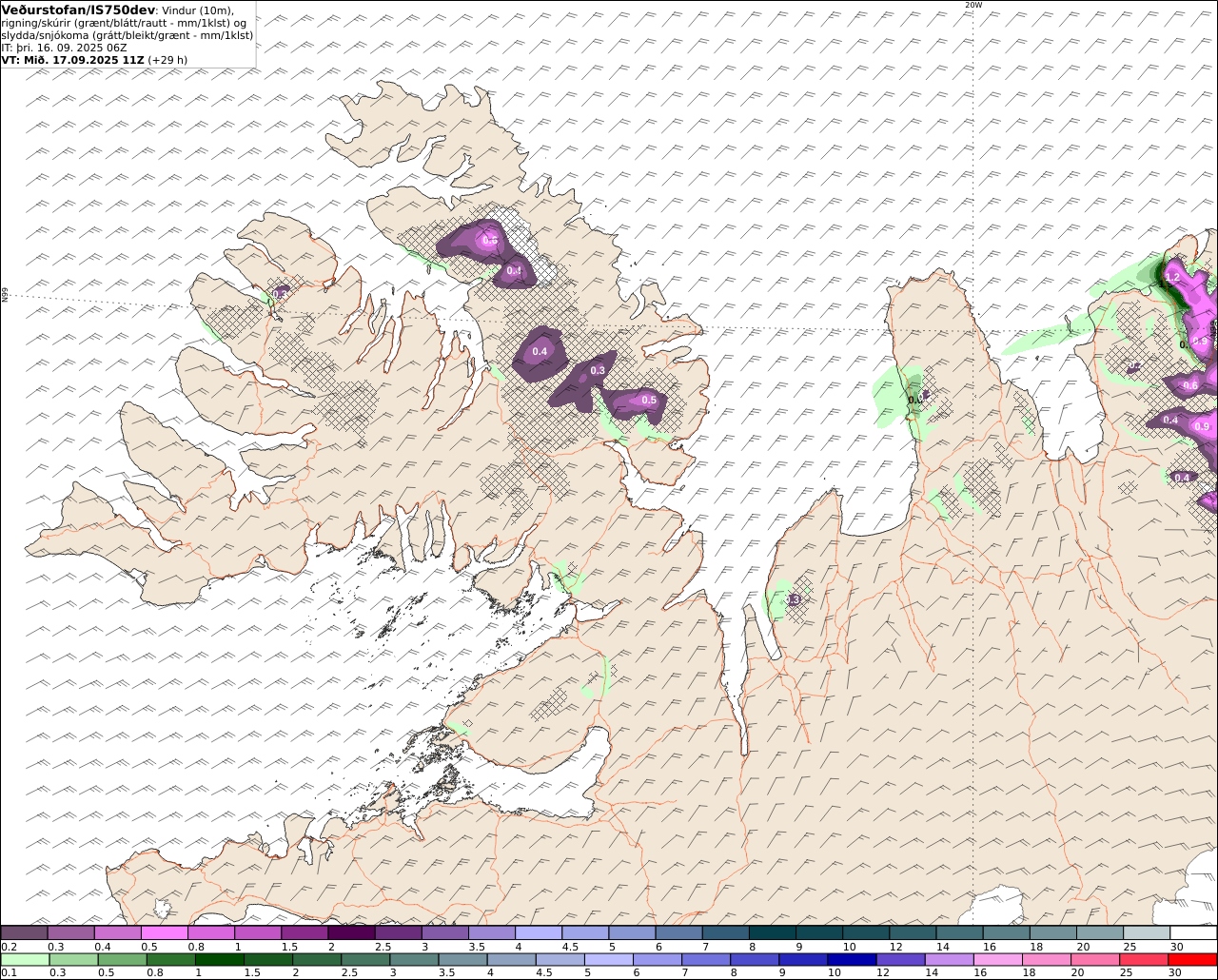Screen dimensions: 1218x980
Task: Click the "Vindur (10m)" text in the header
Action: pyautogui.click(x=199, y=10)
